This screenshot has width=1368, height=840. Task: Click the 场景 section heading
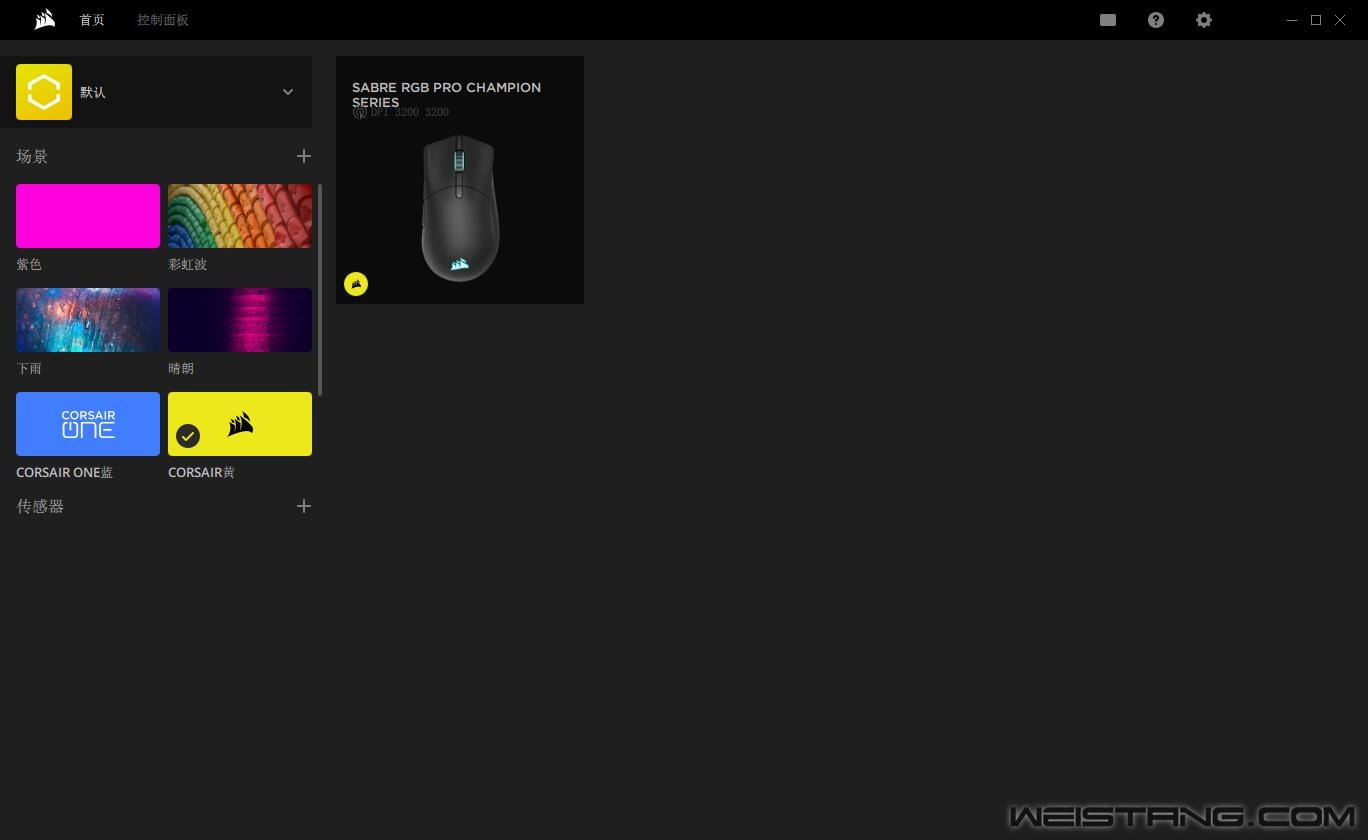point(32,156)
